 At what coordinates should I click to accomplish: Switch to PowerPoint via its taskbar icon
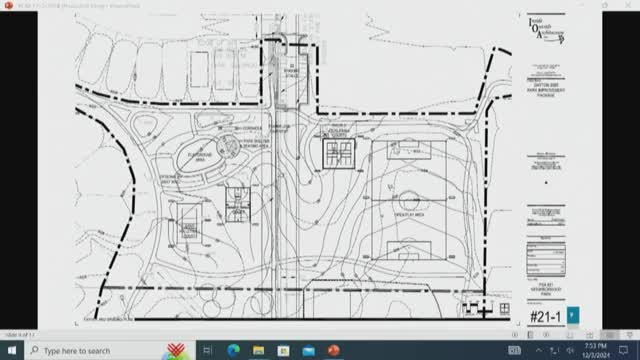tap(333, 350)
